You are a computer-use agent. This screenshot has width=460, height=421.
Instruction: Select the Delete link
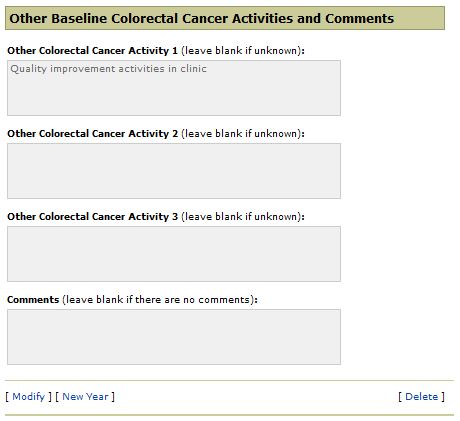421,397
